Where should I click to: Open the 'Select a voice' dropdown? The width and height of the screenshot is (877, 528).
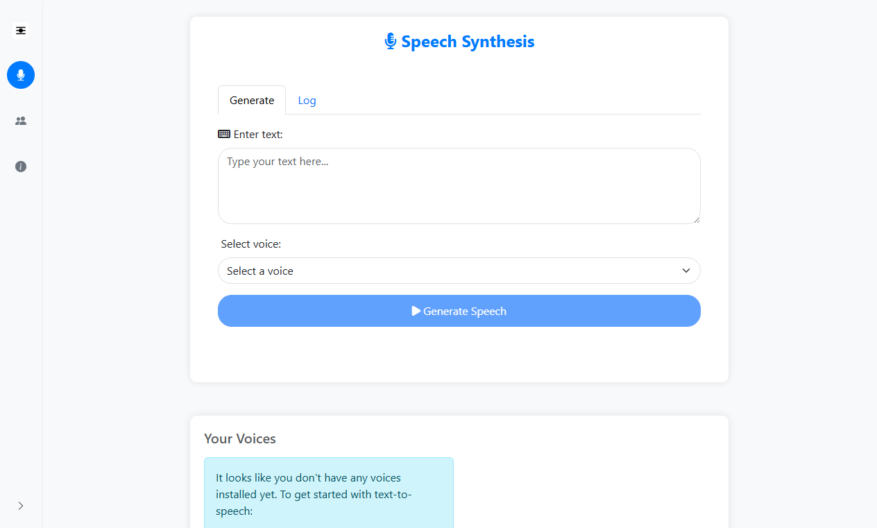pos(459,271)
